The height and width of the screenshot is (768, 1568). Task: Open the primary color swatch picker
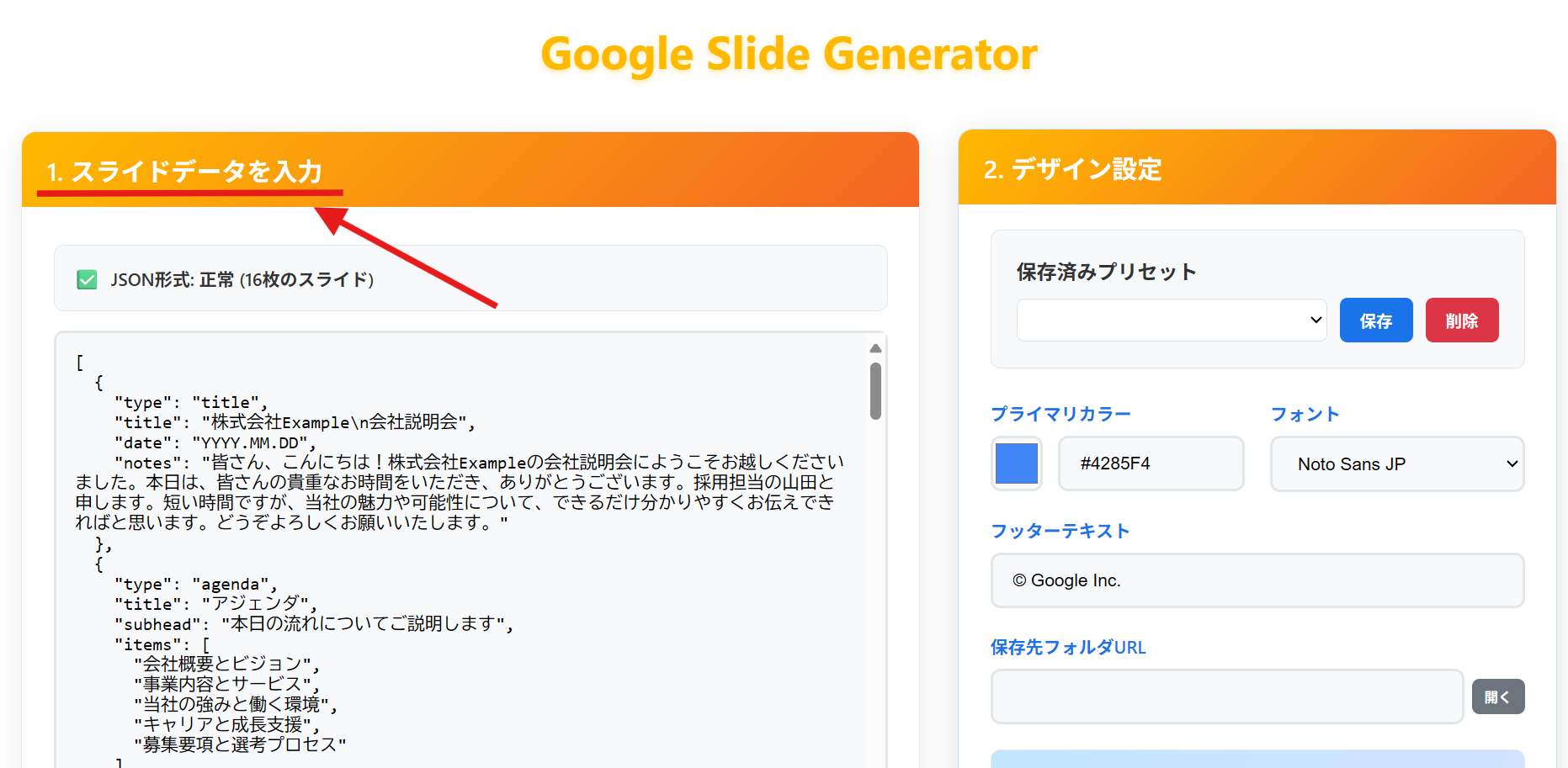coord(1017,463)
